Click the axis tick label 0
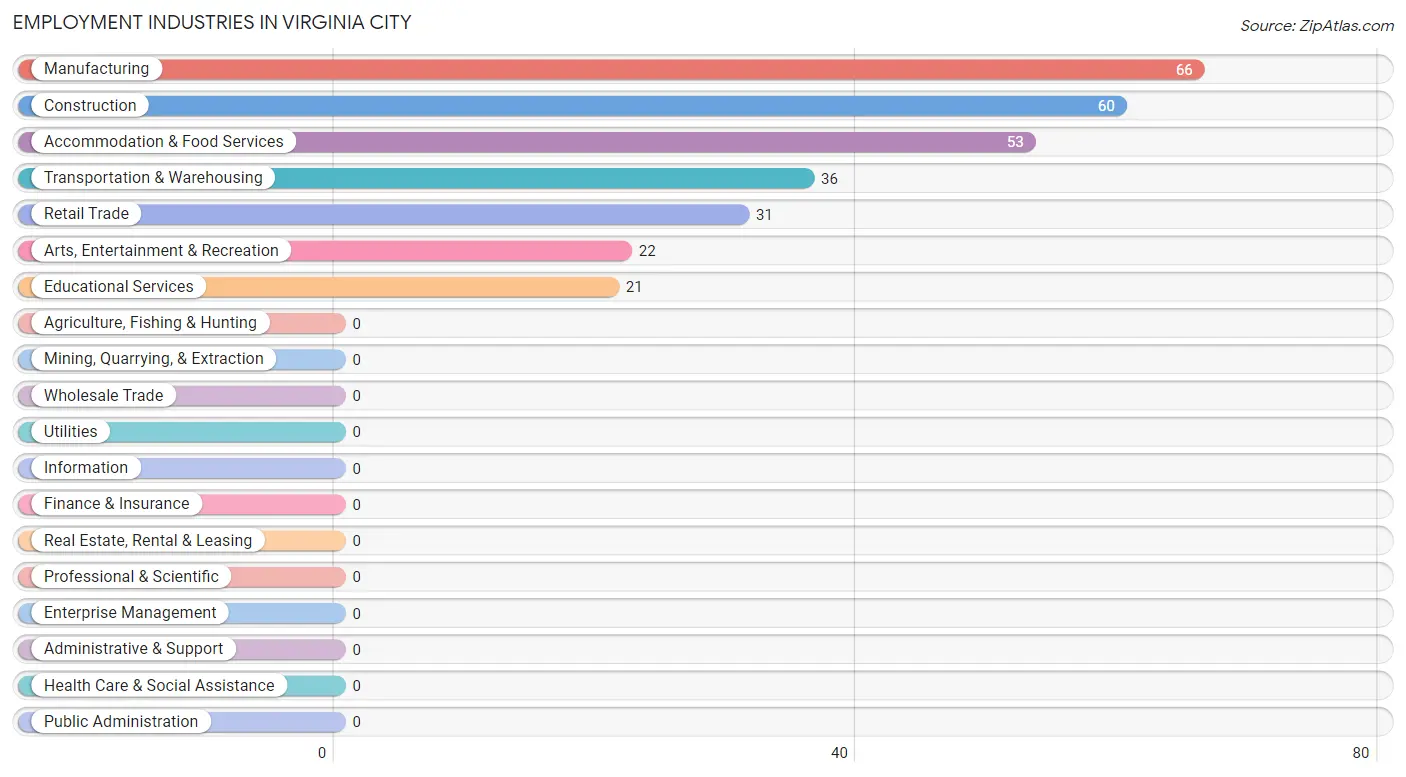Viewport: 1406px width, 777px height. (x=322, y=753)
